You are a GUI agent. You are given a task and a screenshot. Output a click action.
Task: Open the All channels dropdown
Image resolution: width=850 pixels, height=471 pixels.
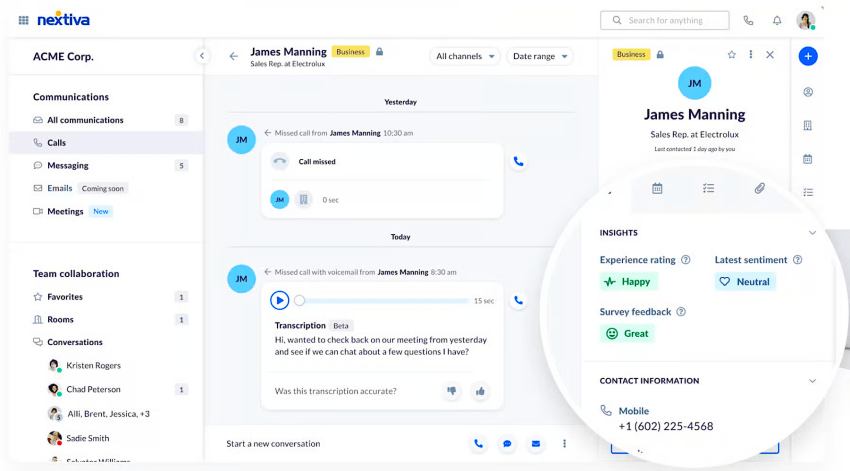(465, 56)
